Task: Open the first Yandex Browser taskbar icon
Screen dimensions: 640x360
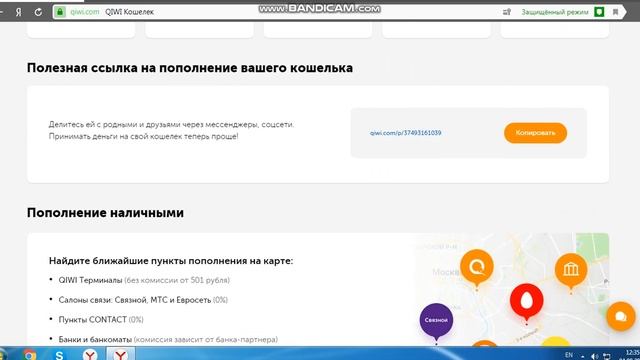Action: click(x=90, y=355)
